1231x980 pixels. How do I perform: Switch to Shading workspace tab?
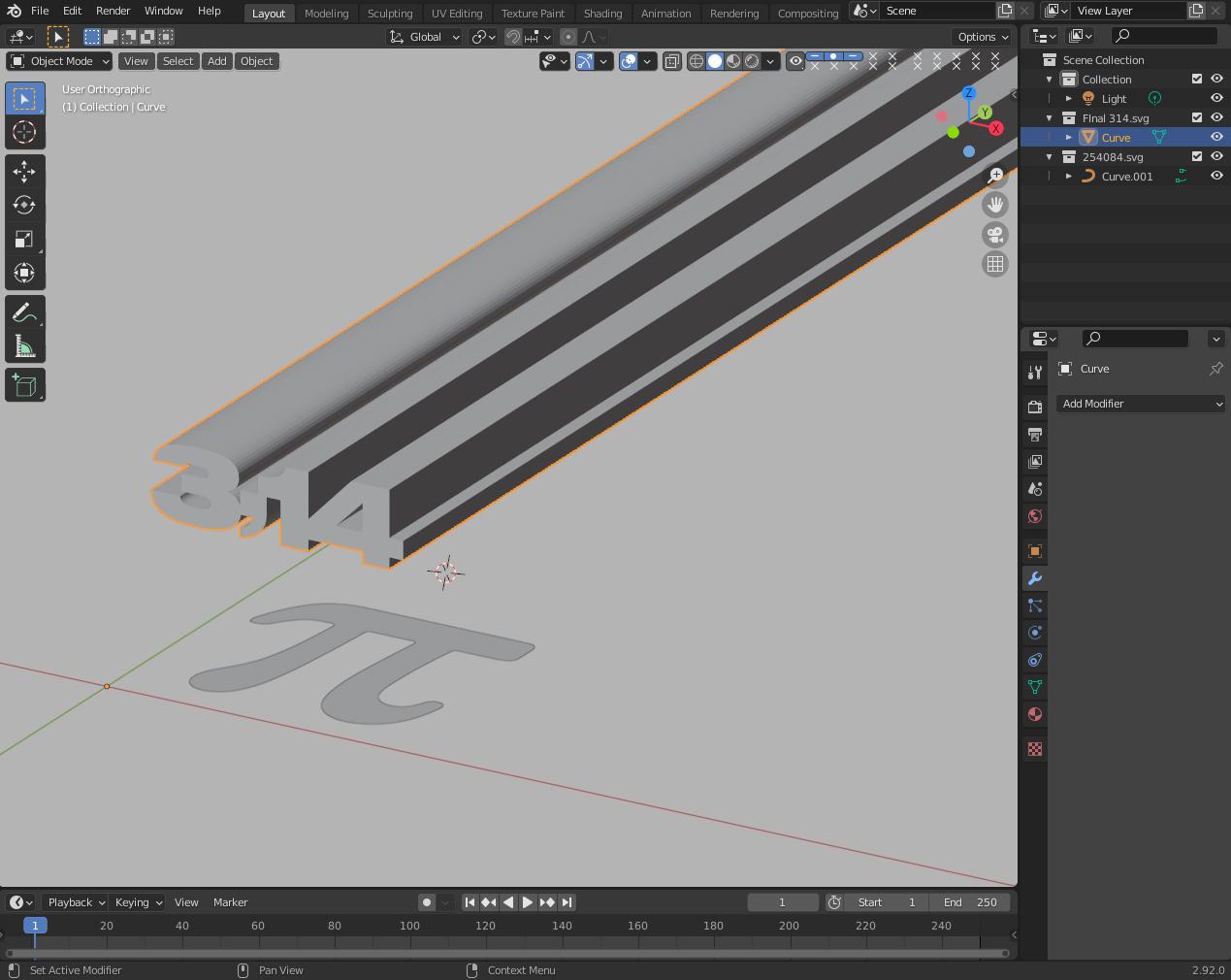pos(602,13)
